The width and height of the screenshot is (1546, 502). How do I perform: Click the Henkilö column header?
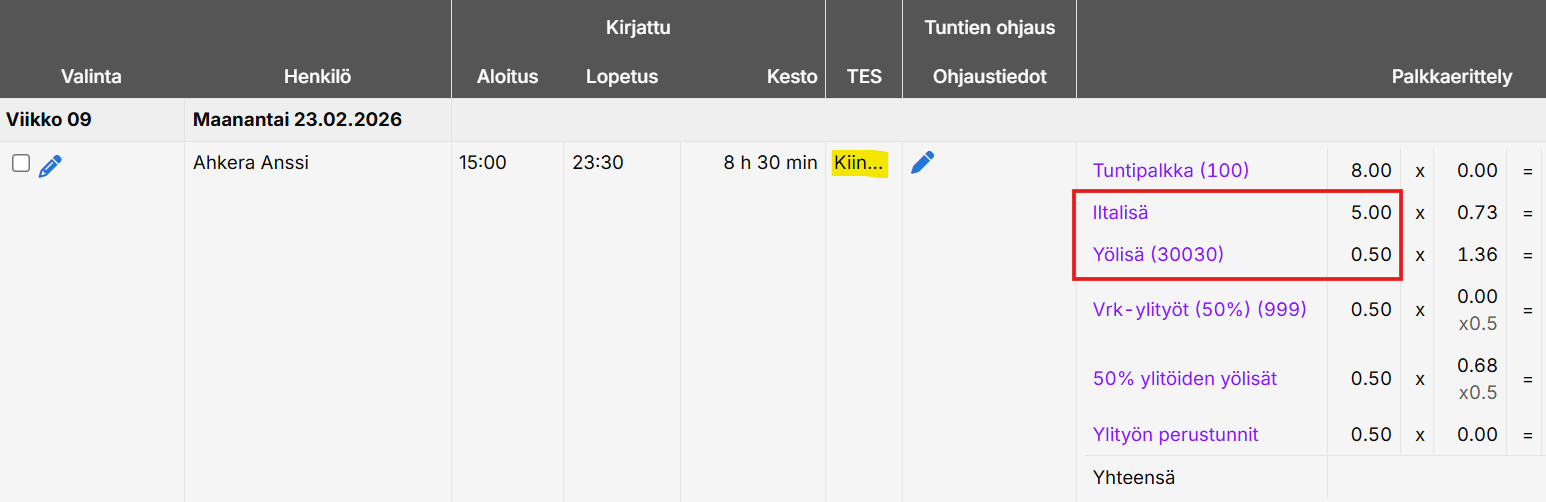(317, 77)
